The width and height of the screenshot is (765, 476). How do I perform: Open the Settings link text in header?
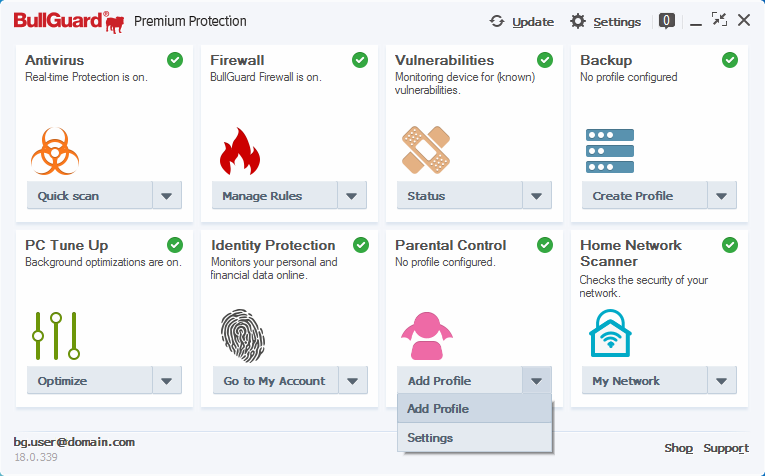(617, 22)
